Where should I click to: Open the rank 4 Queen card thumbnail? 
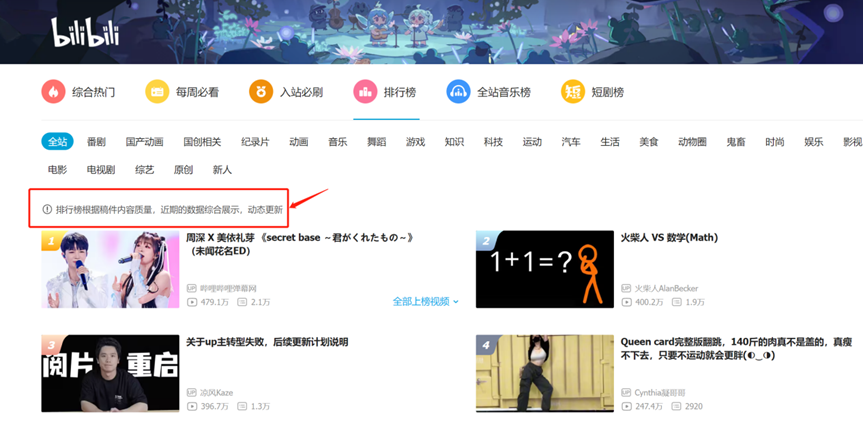tap(544, 373)
